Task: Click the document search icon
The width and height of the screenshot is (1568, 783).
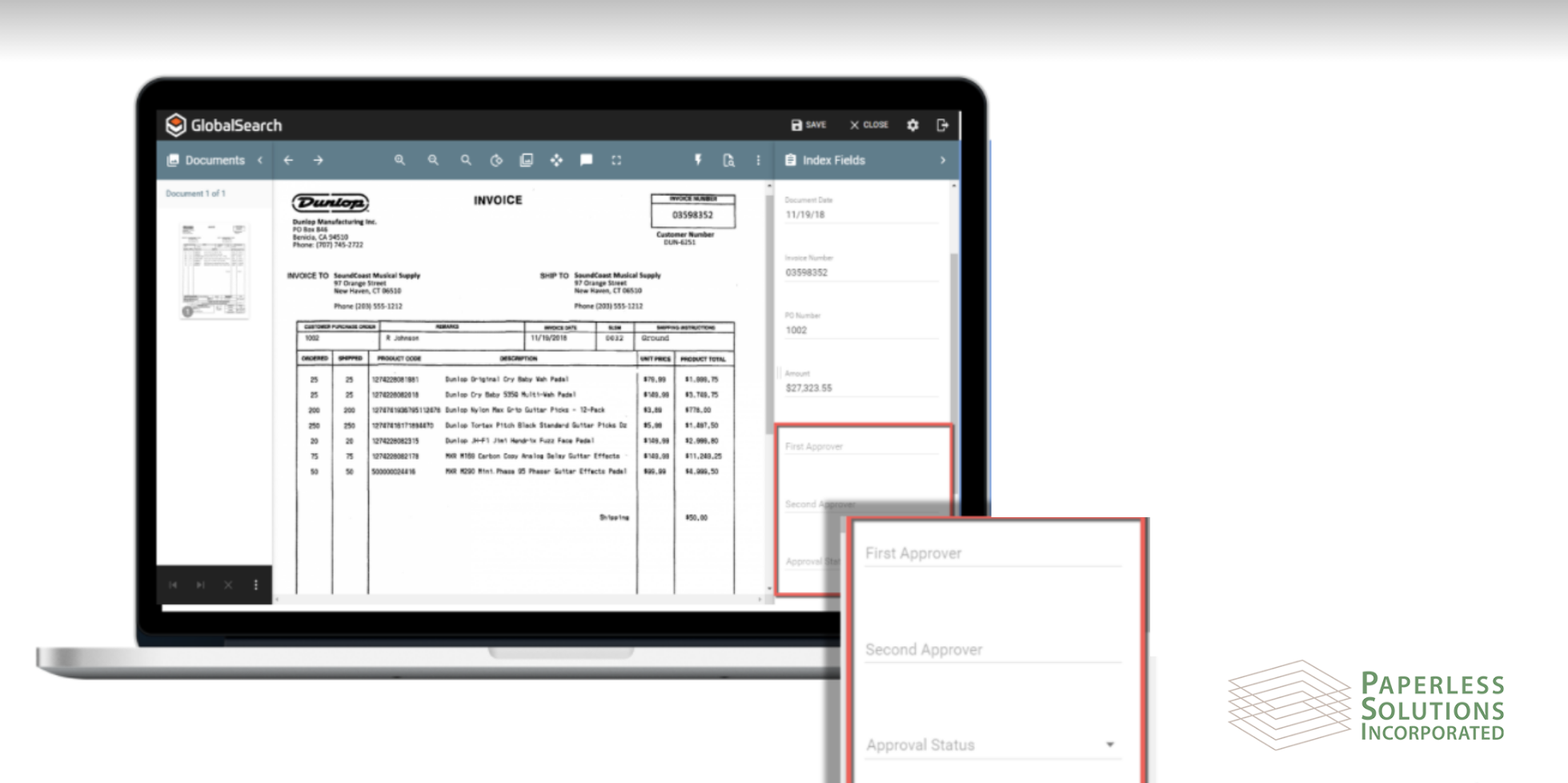Action: tap(728, 160)
